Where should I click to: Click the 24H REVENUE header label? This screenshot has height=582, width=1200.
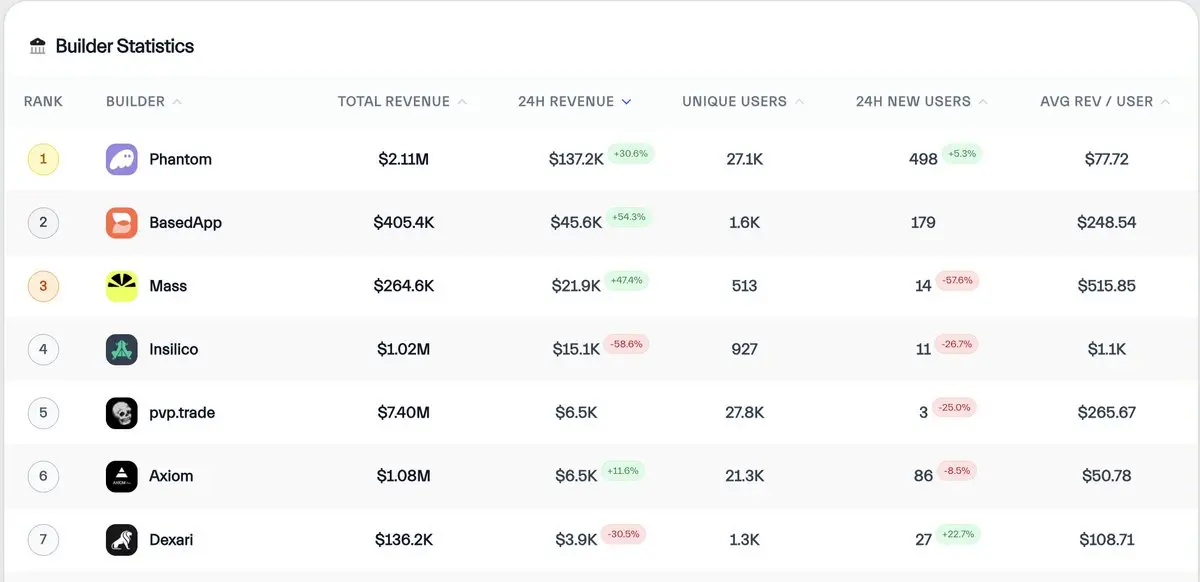(566, 101)
